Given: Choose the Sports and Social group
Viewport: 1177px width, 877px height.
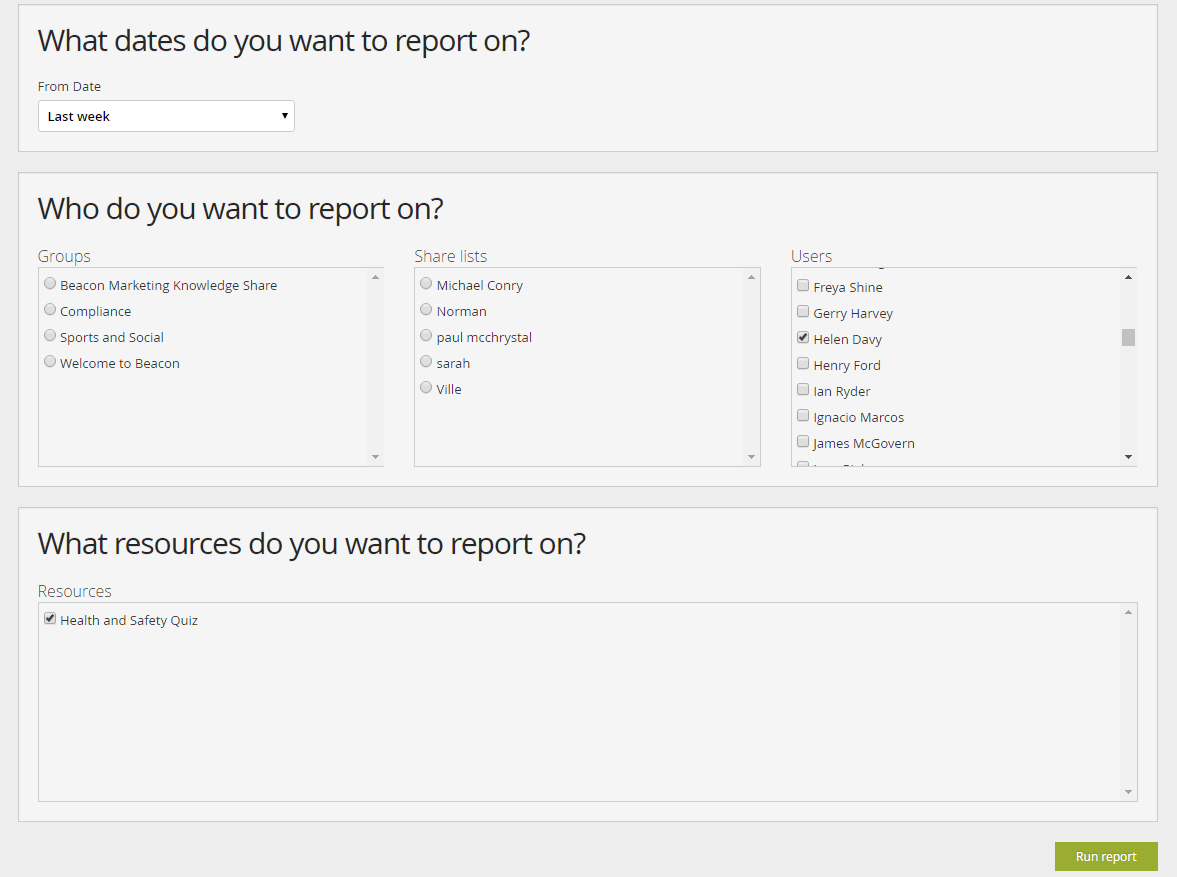Looking at the screenshot, I should pyautogui.click(x=50, y=336).
